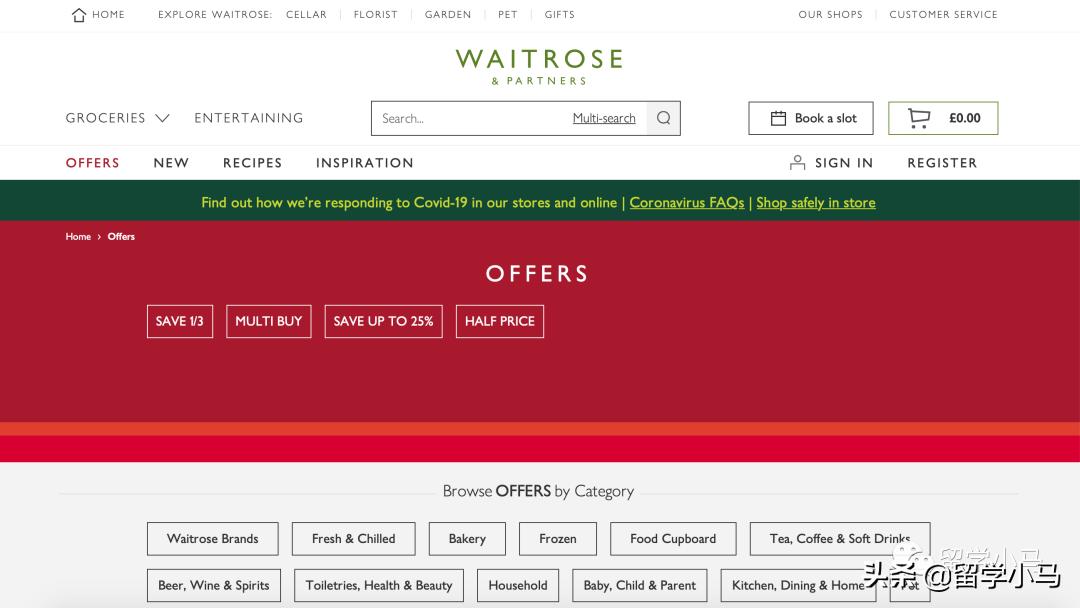Click the Search input field
The height and width of the screenshot is (608, 1080).
tap(472, 118)
